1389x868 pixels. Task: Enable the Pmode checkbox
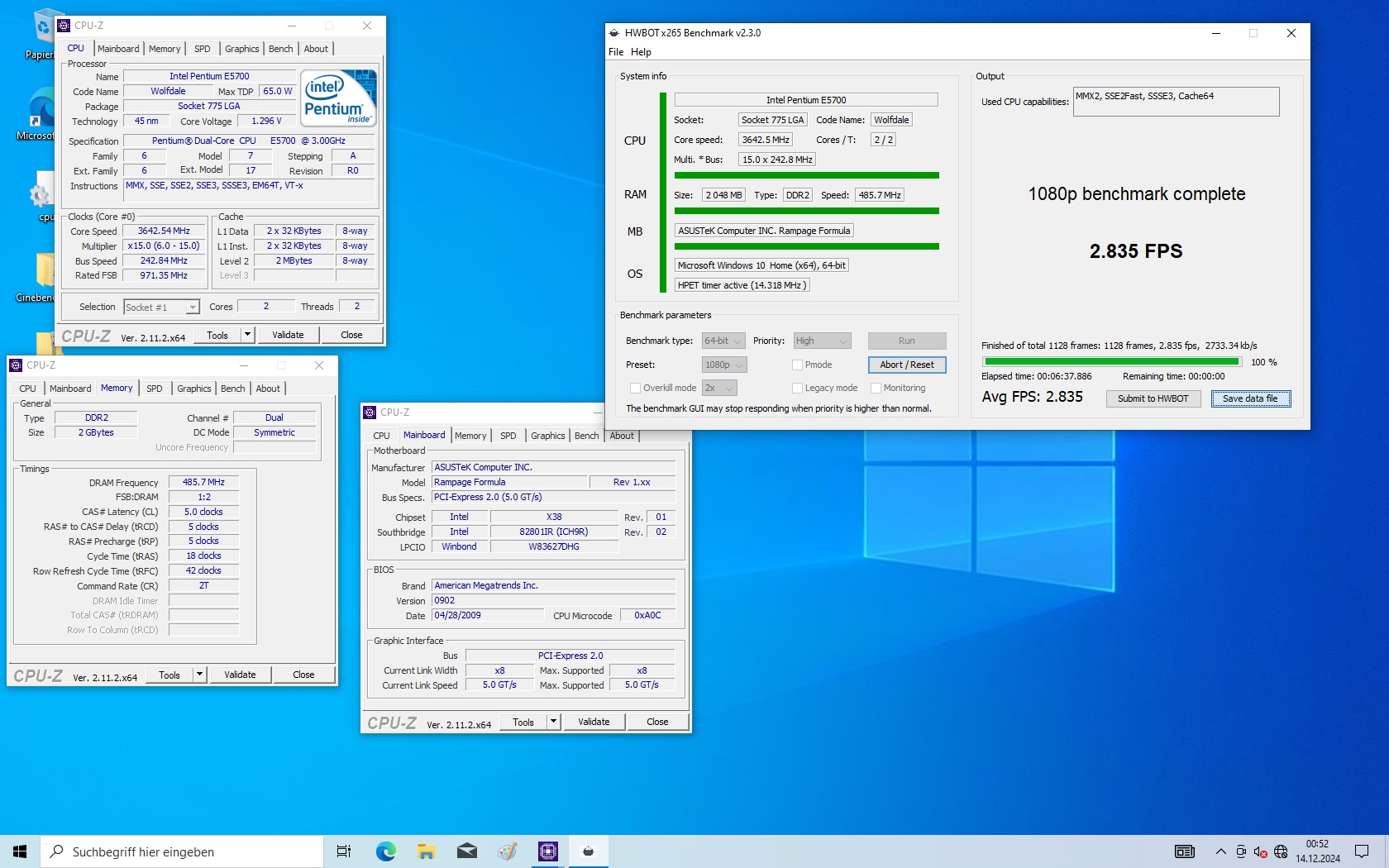pos(797,365)
